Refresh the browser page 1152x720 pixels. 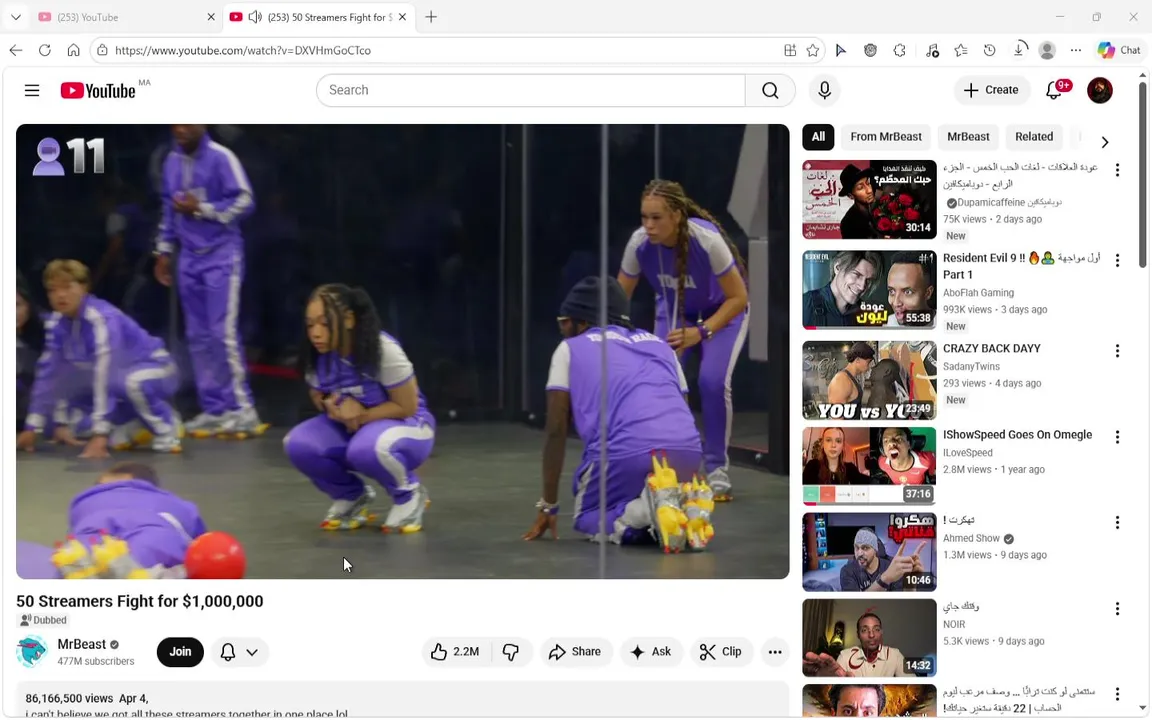point(45,50)
